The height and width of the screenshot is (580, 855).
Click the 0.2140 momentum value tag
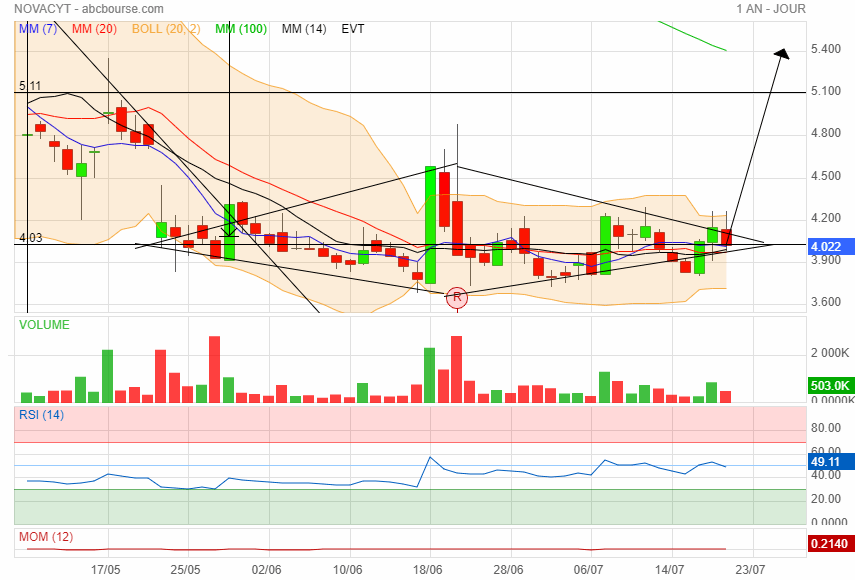point(830,543)
